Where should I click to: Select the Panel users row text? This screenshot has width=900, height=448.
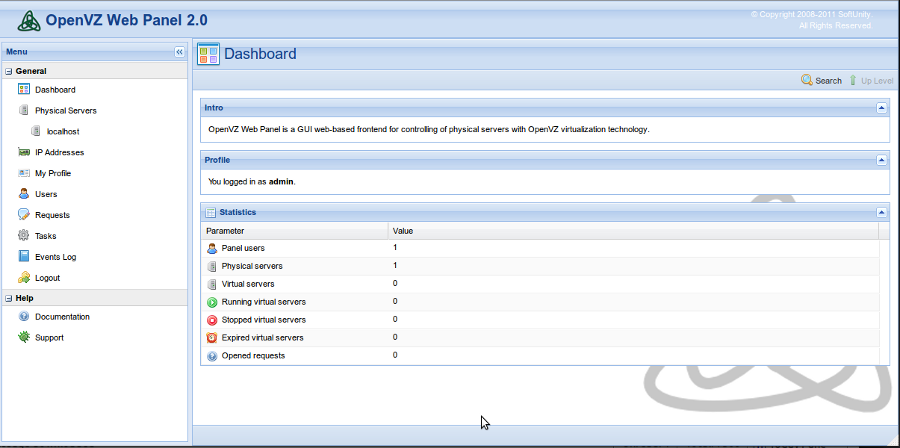pos(243,248)
